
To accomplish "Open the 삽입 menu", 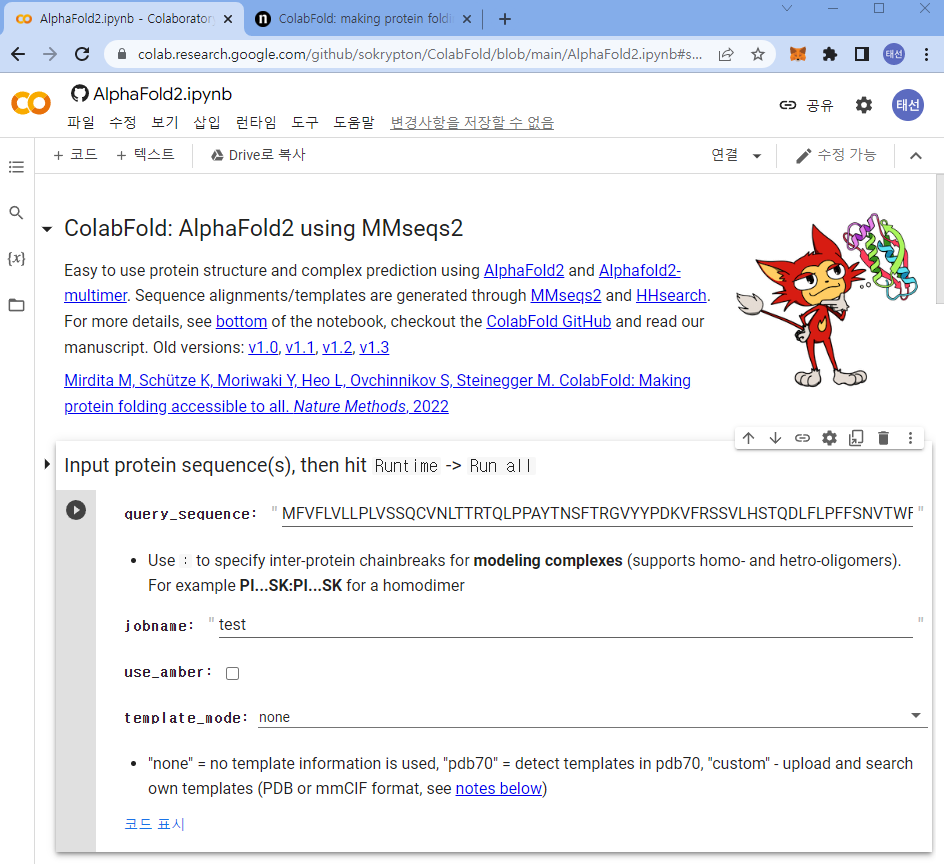I will pyautogui.click(x=206, y=123).
